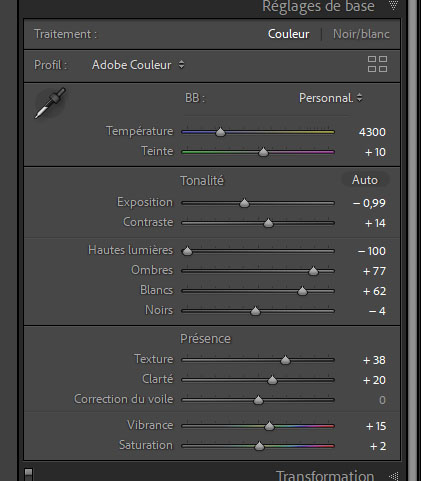This screenshot has width=421, height=481.
Task: Click the Exposition value field
Action: tap(369, 203)
